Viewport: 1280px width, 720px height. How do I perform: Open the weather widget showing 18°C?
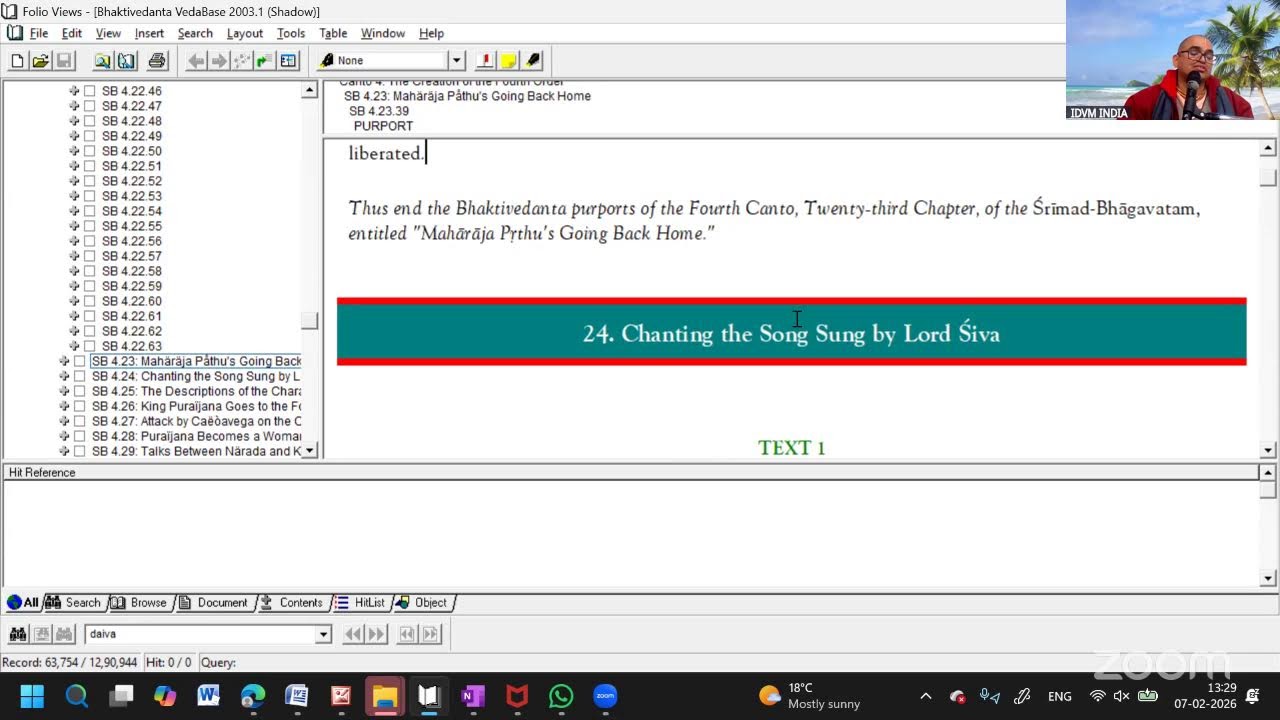coord(810,696)
